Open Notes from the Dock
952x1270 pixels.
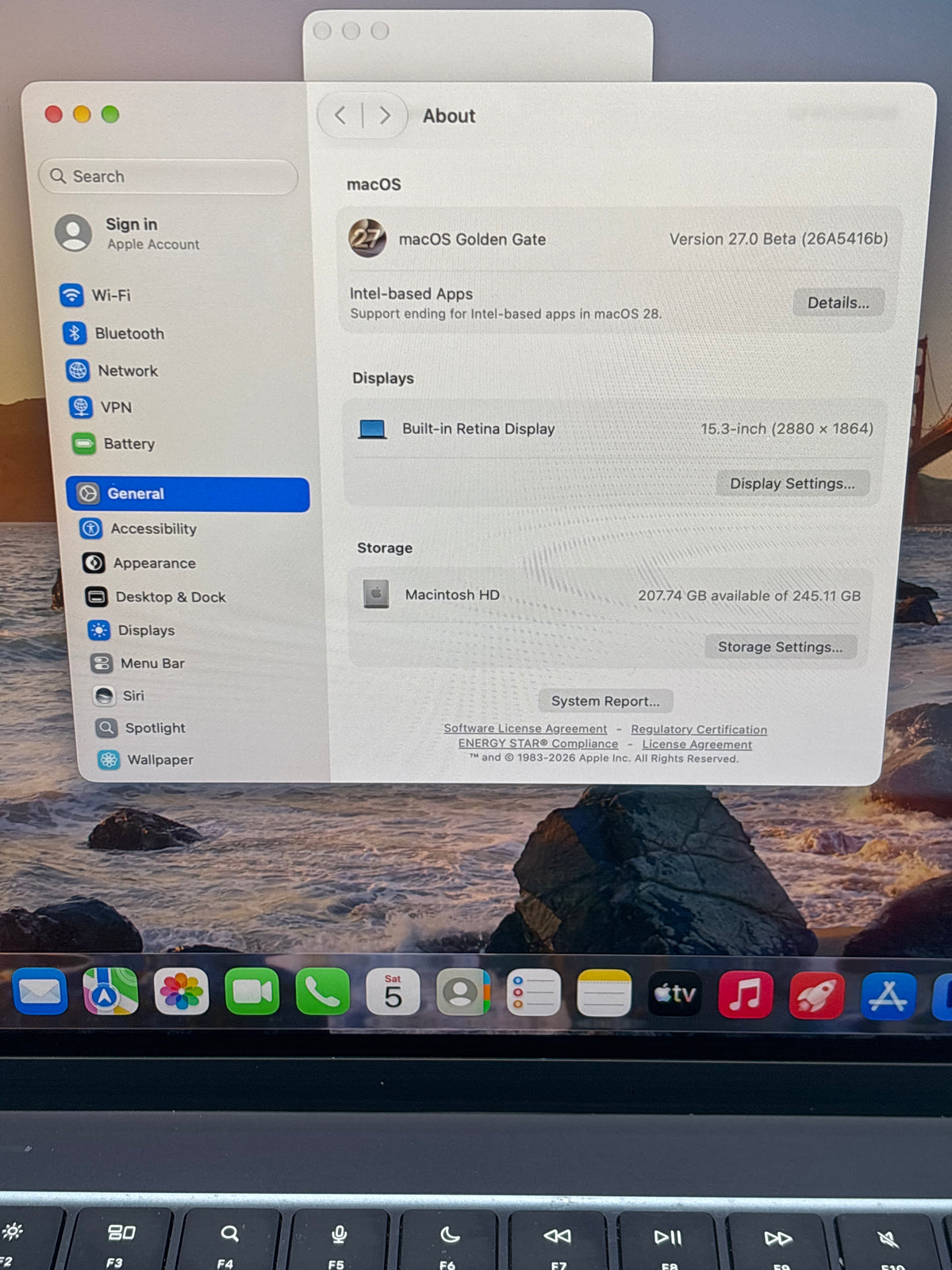[604, 993]
